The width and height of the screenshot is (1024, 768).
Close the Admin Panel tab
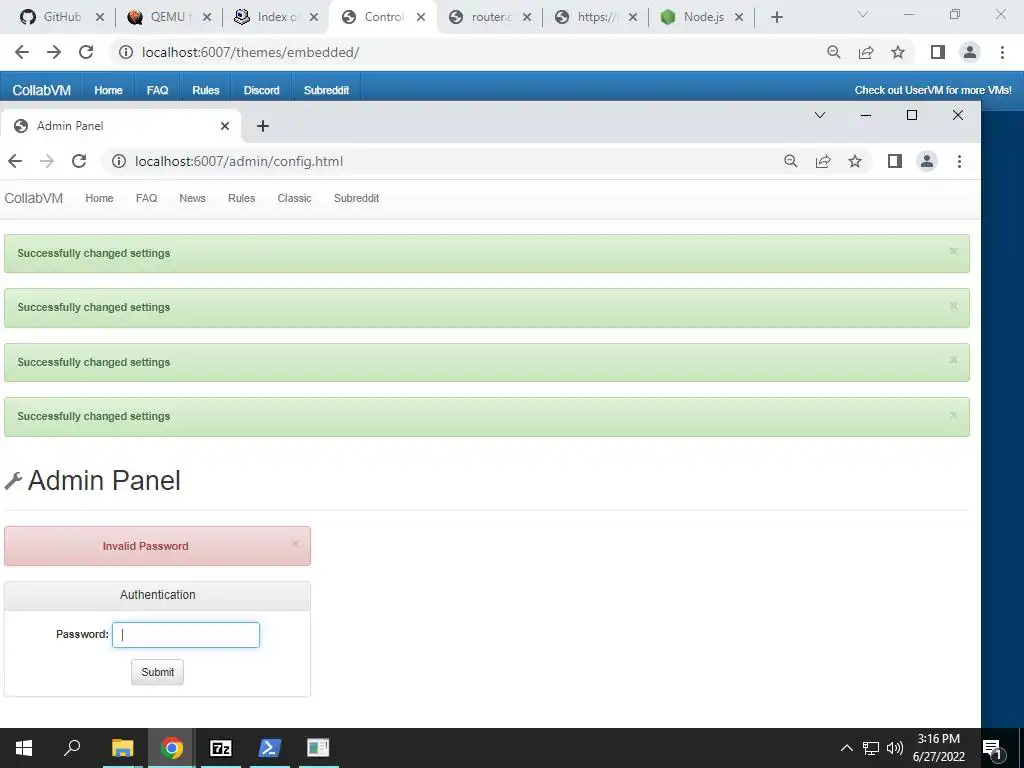click(225, 126)
